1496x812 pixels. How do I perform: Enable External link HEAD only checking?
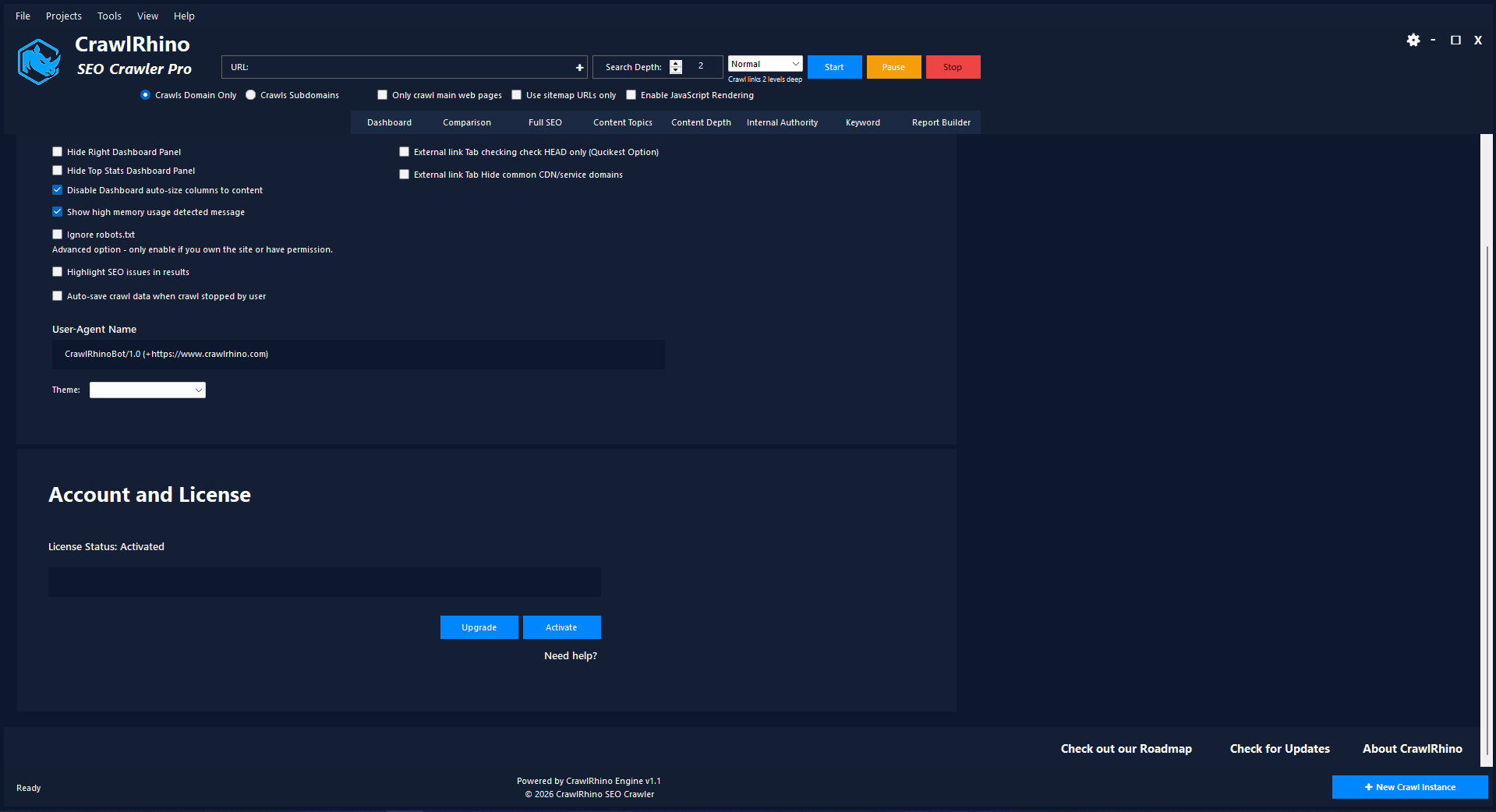404,152
